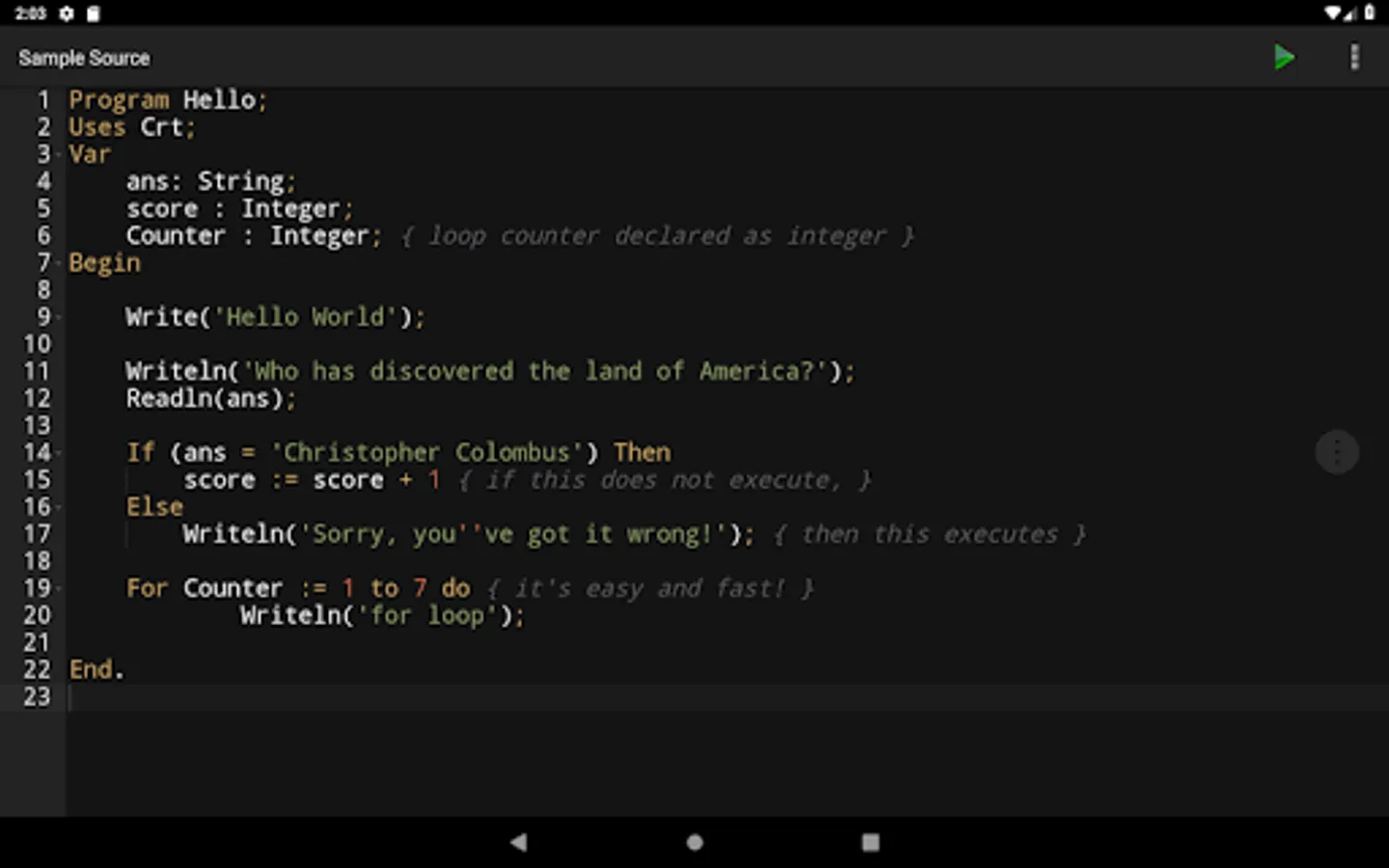The height and width of the screenshot is (868, 1389).
Task: Tap the Android Back navigation button
Action: click(518, 842)
